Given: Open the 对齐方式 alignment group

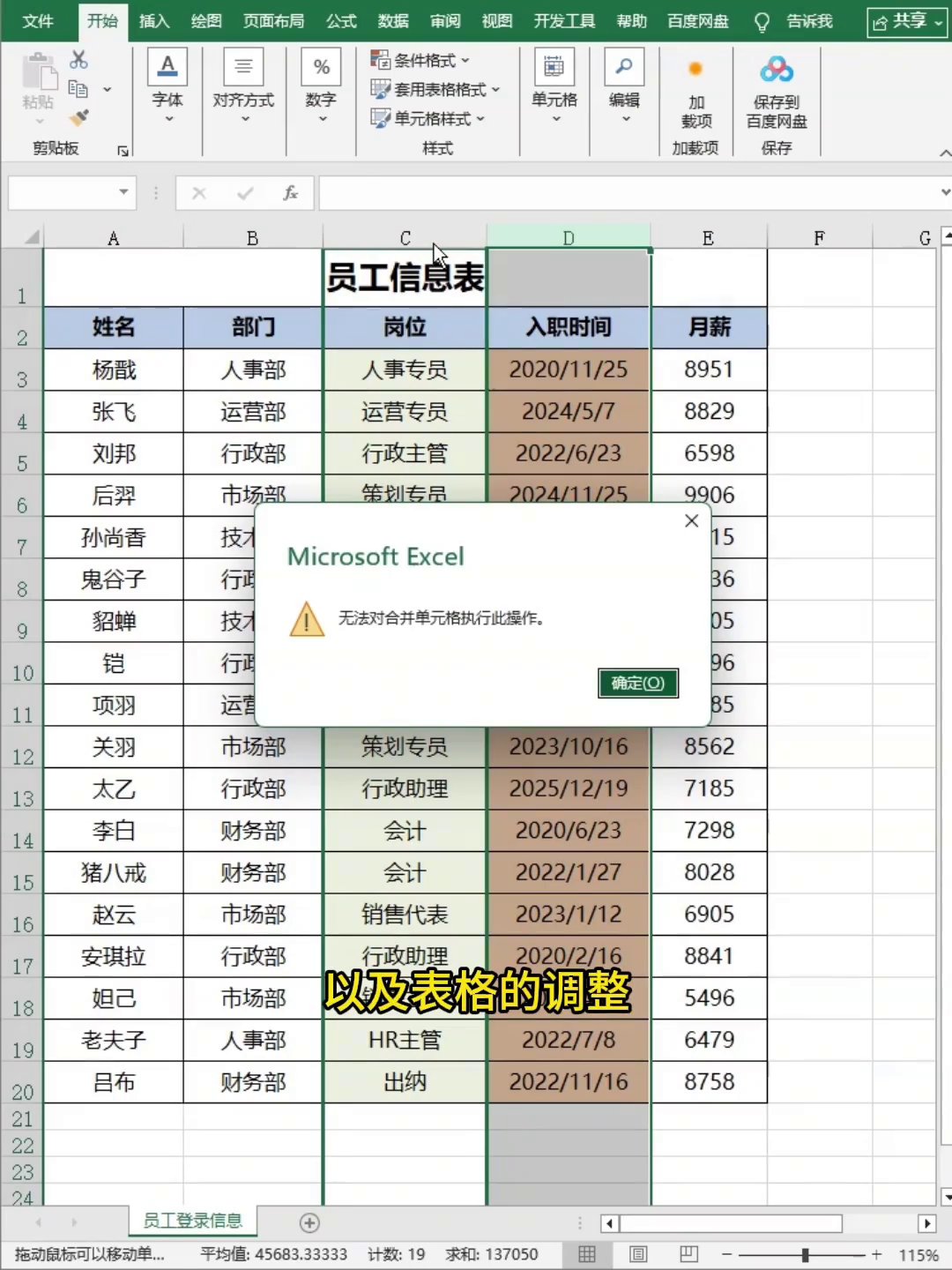Looking at the screenshot, I should (243, 89).
